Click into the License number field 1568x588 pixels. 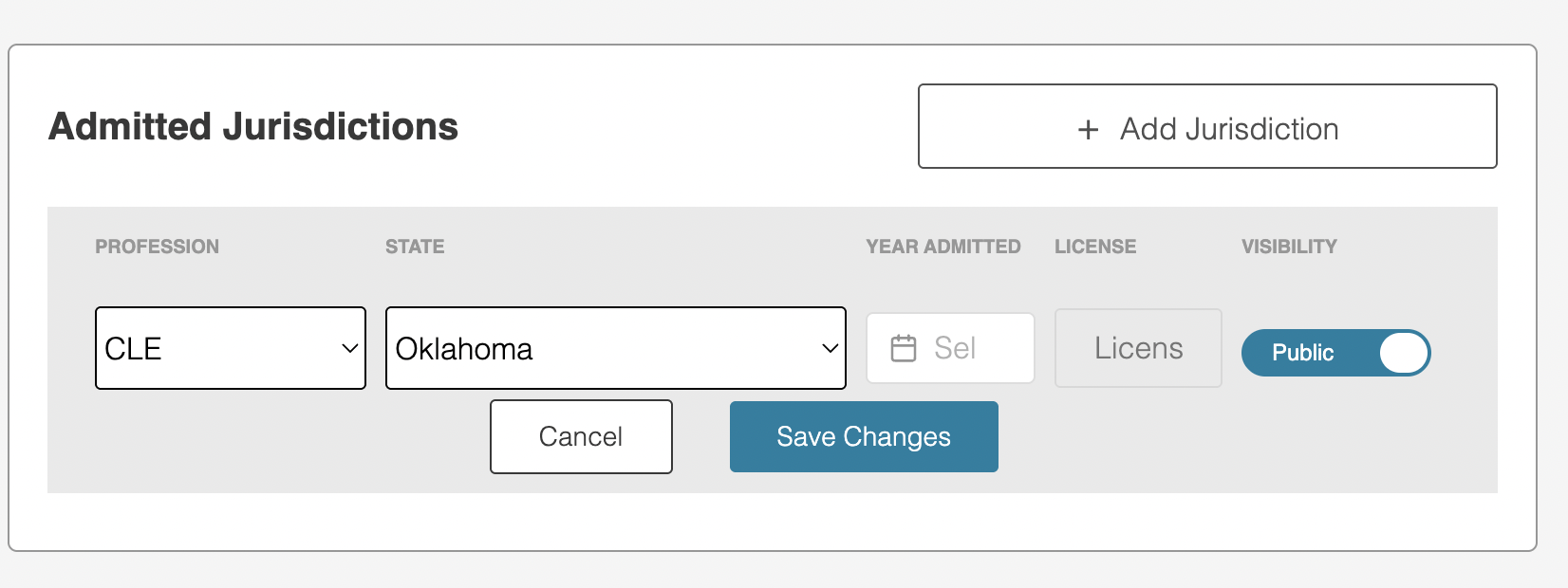coord(1138,348)
